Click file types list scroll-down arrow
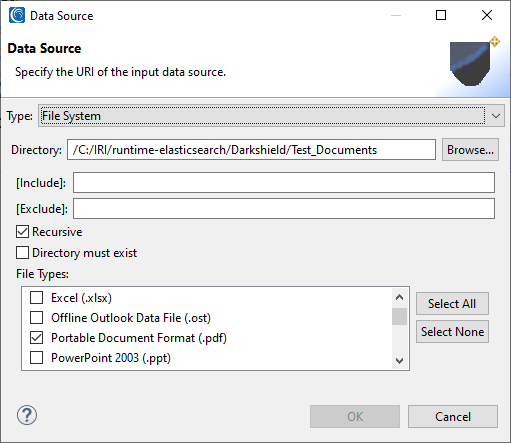511x443 pixels. point(399,361)
